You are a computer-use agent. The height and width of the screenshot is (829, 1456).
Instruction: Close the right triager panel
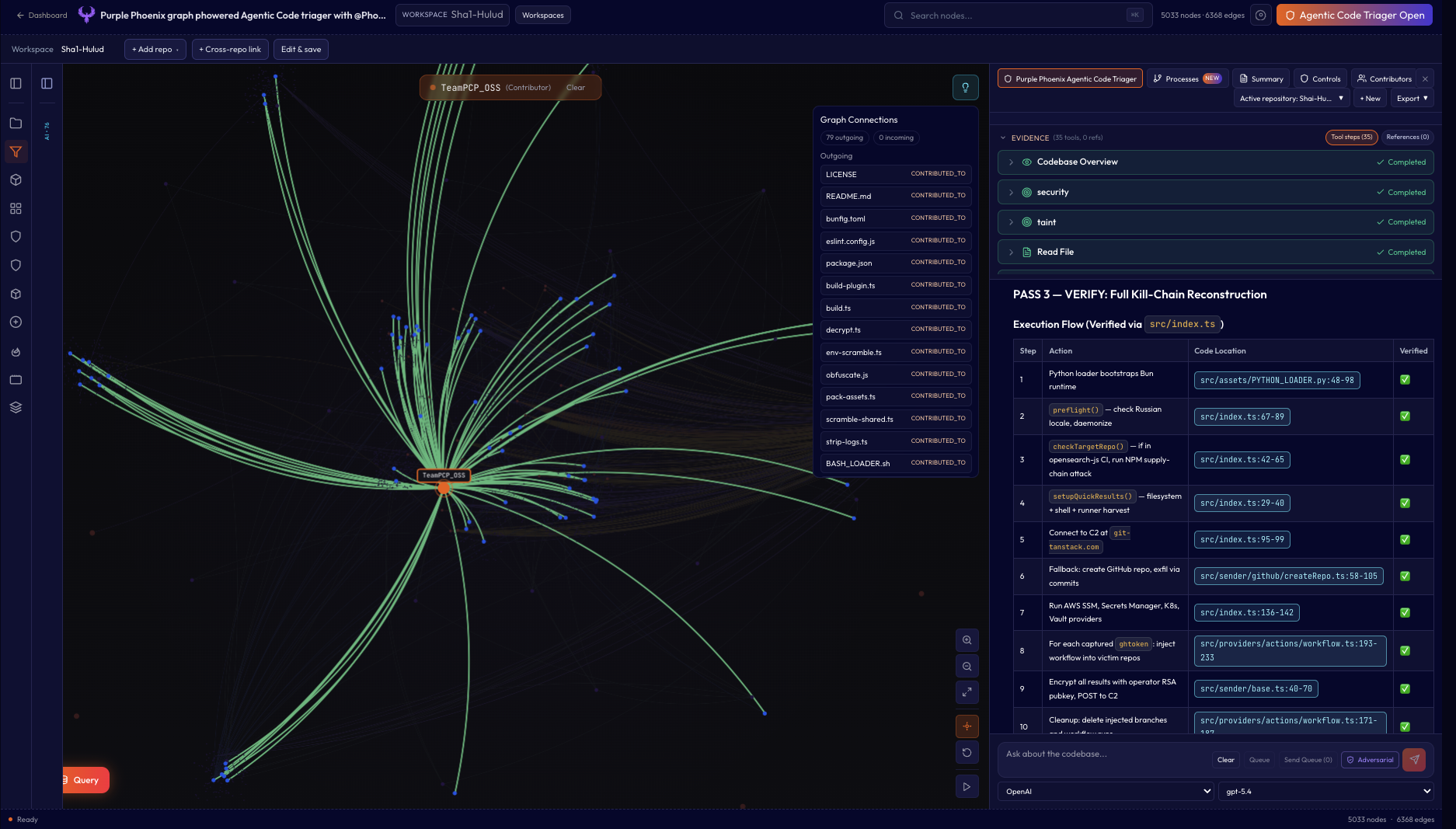click(x=1425, y=78)
